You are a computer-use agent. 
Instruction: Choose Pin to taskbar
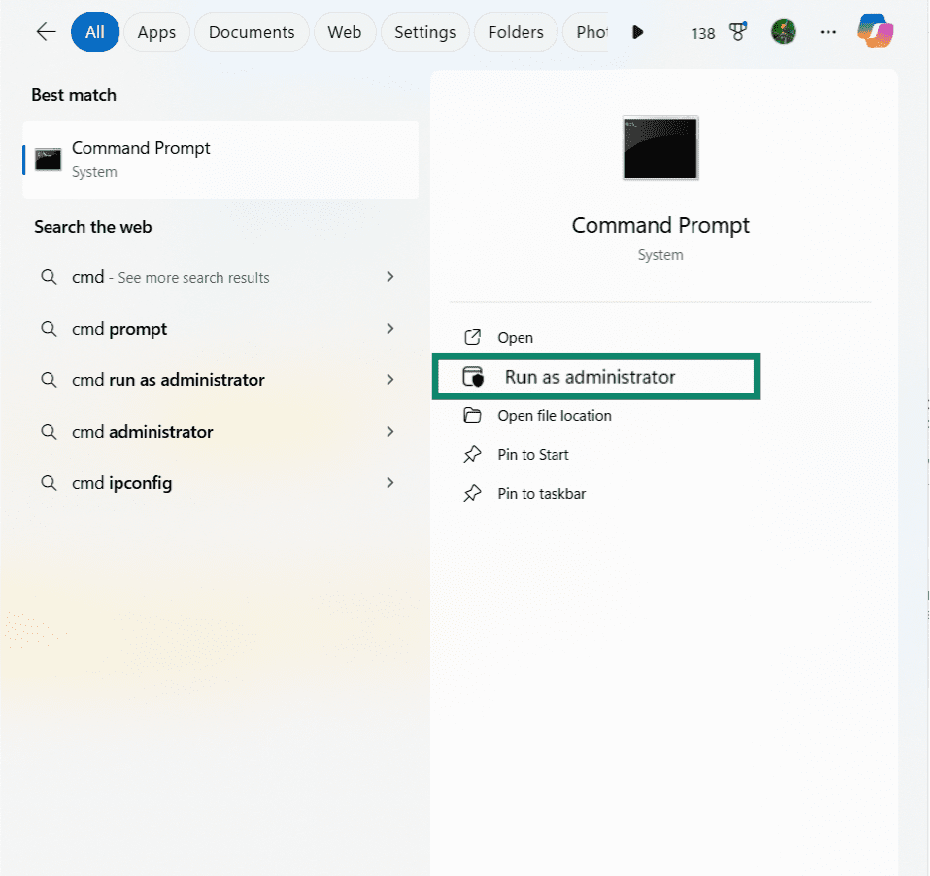pos(542,493)
